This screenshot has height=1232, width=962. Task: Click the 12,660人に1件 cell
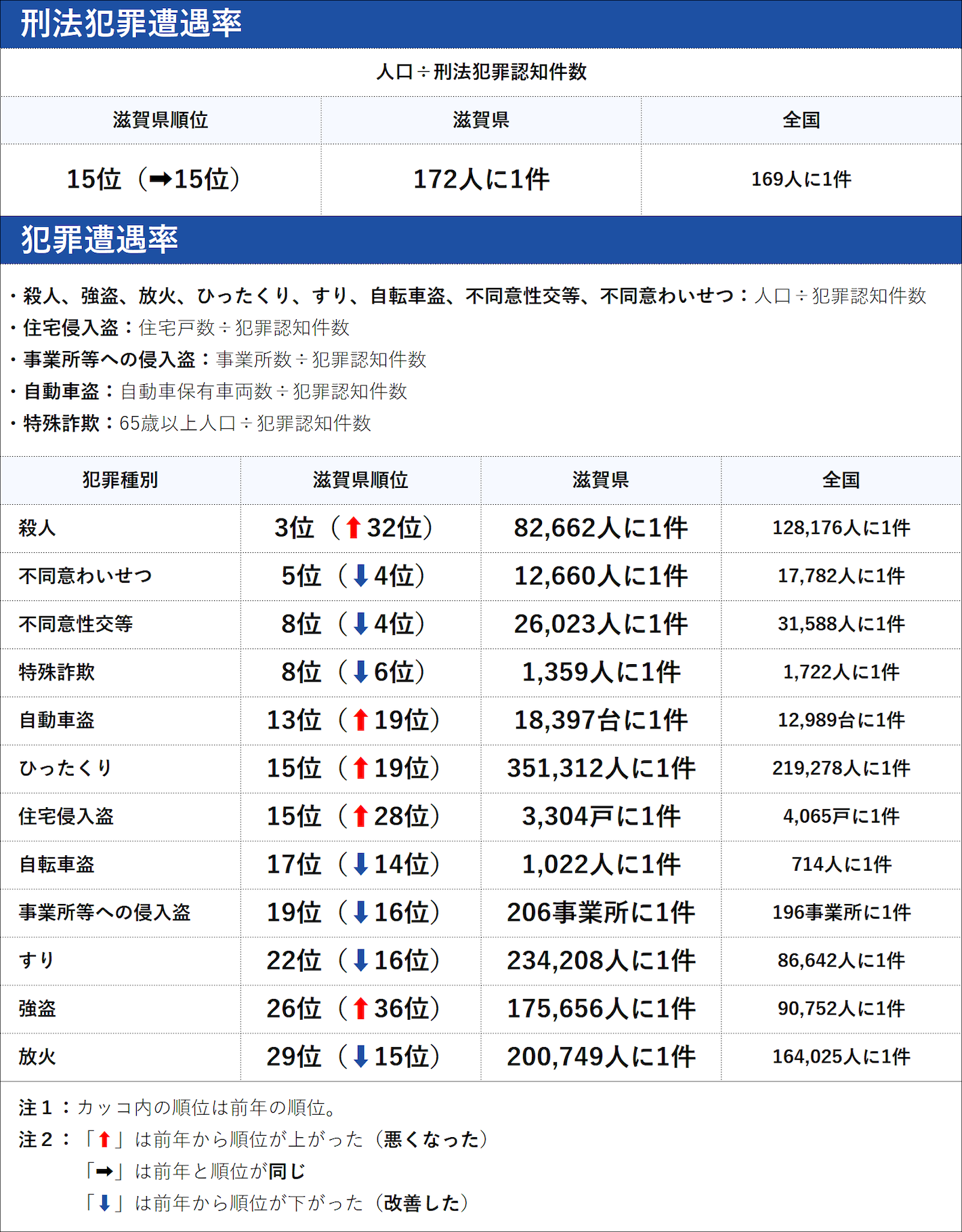click(x=601, y=576)
